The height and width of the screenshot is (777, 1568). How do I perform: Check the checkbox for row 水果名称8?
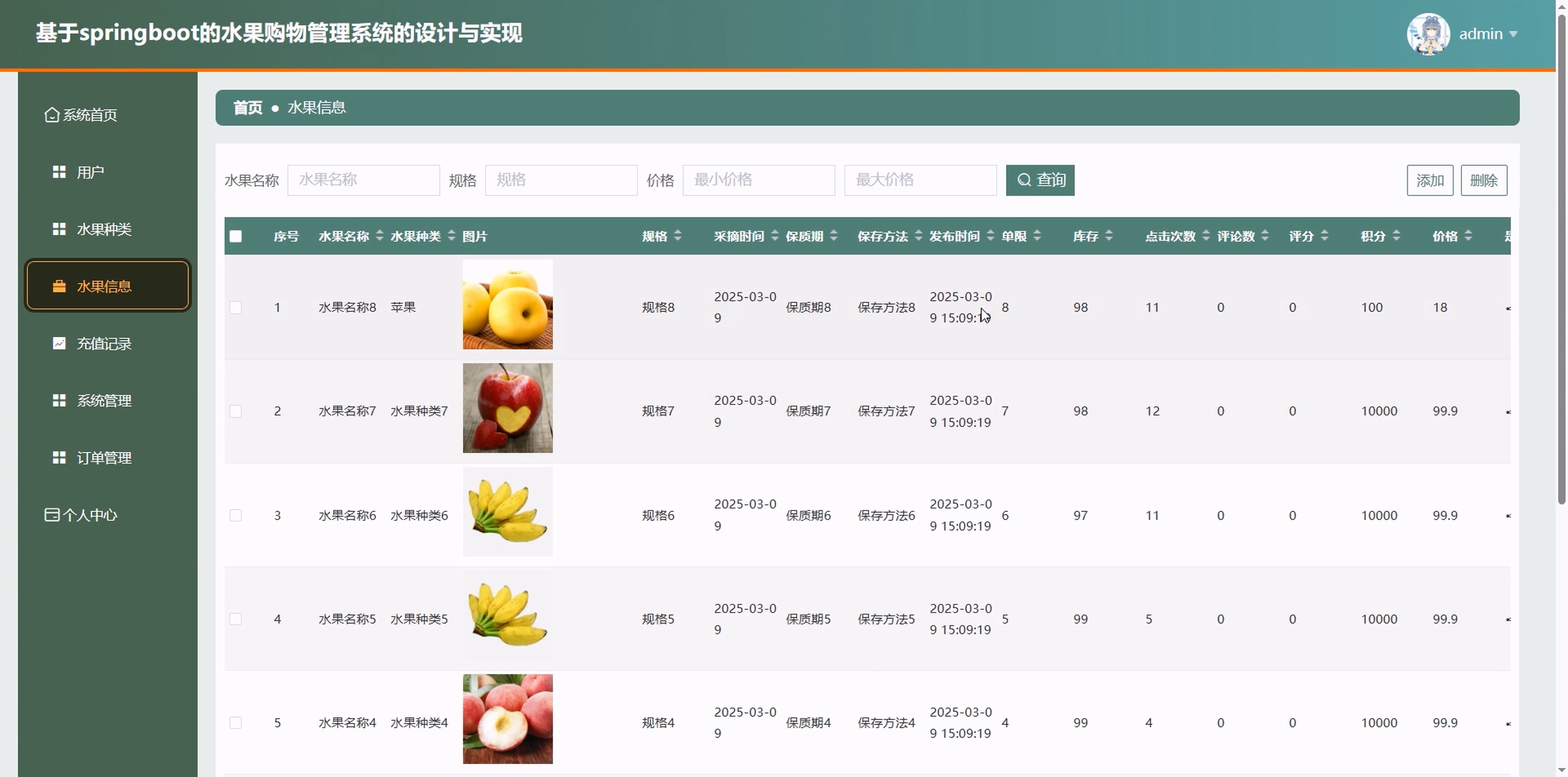pos(236,308)
